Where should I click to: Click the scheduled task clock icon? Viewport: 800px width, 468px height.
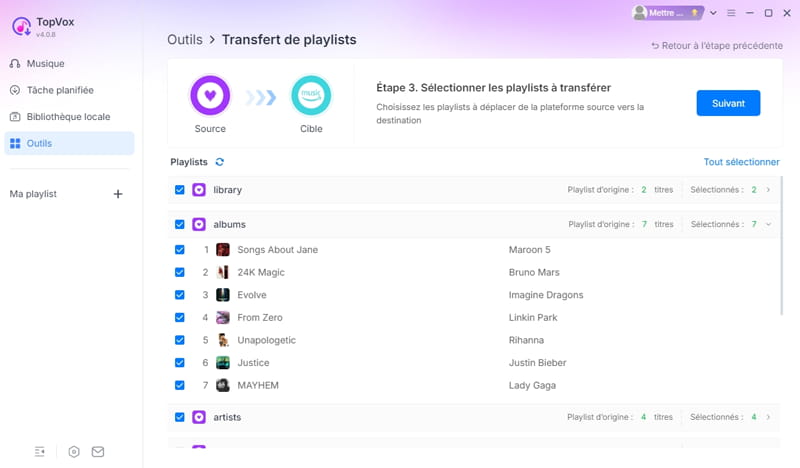(x=15, y=90)
